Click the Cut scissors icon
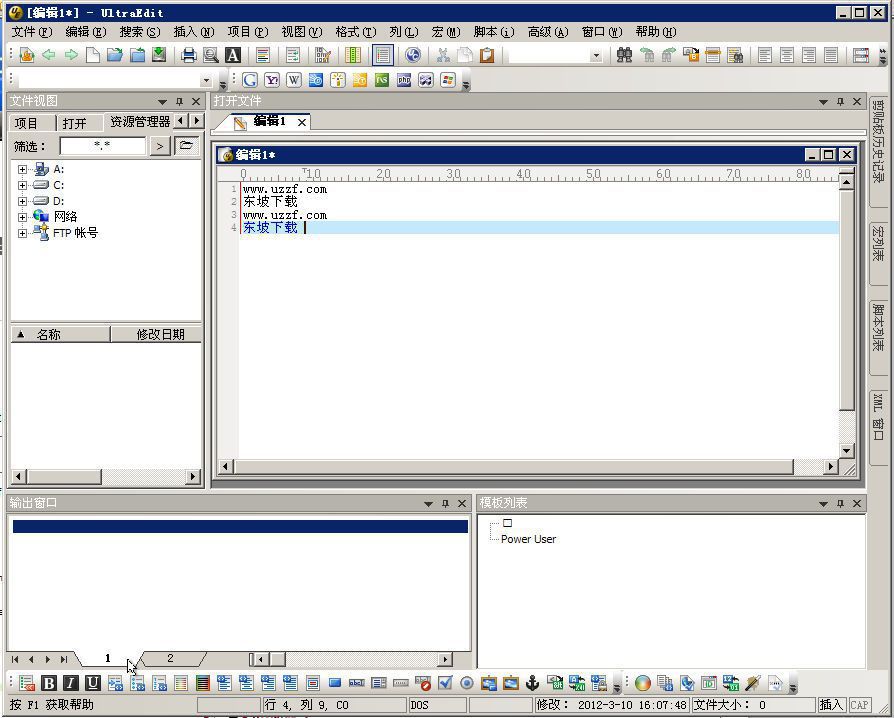 (x=443, y=55)
